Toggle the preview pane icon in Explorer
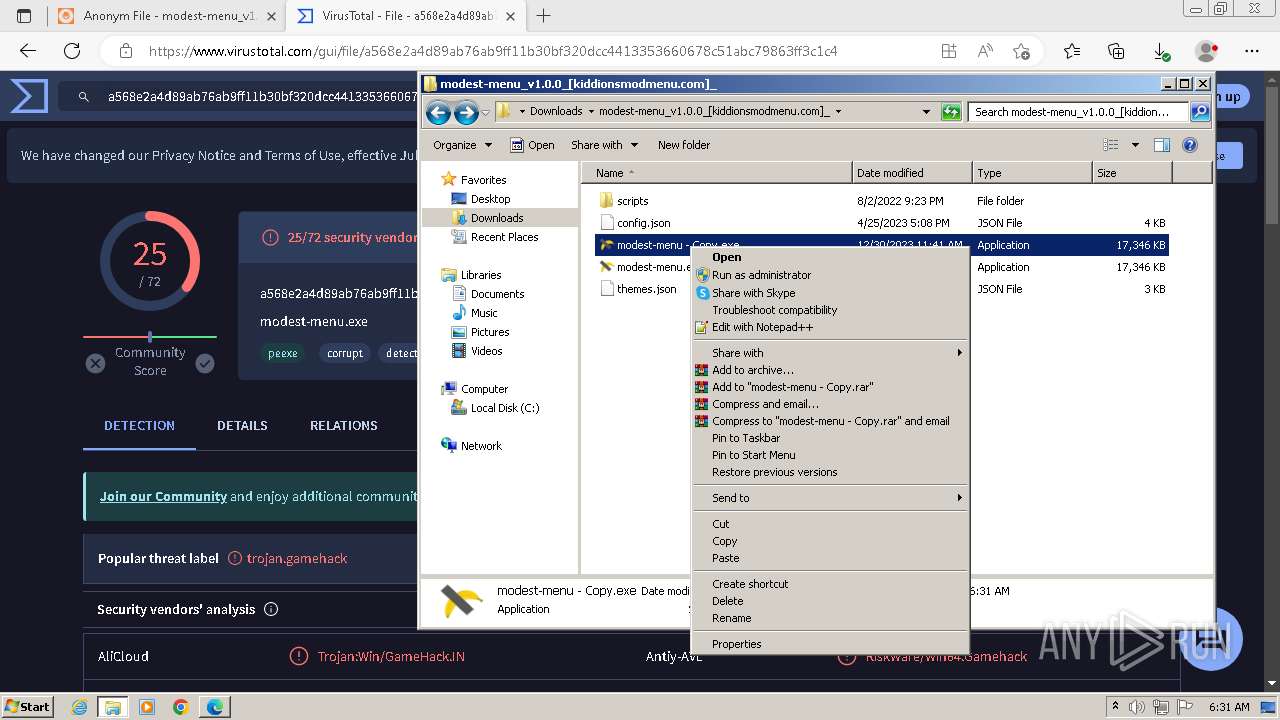This screenshot has height=720, width=1280. 1162,145
